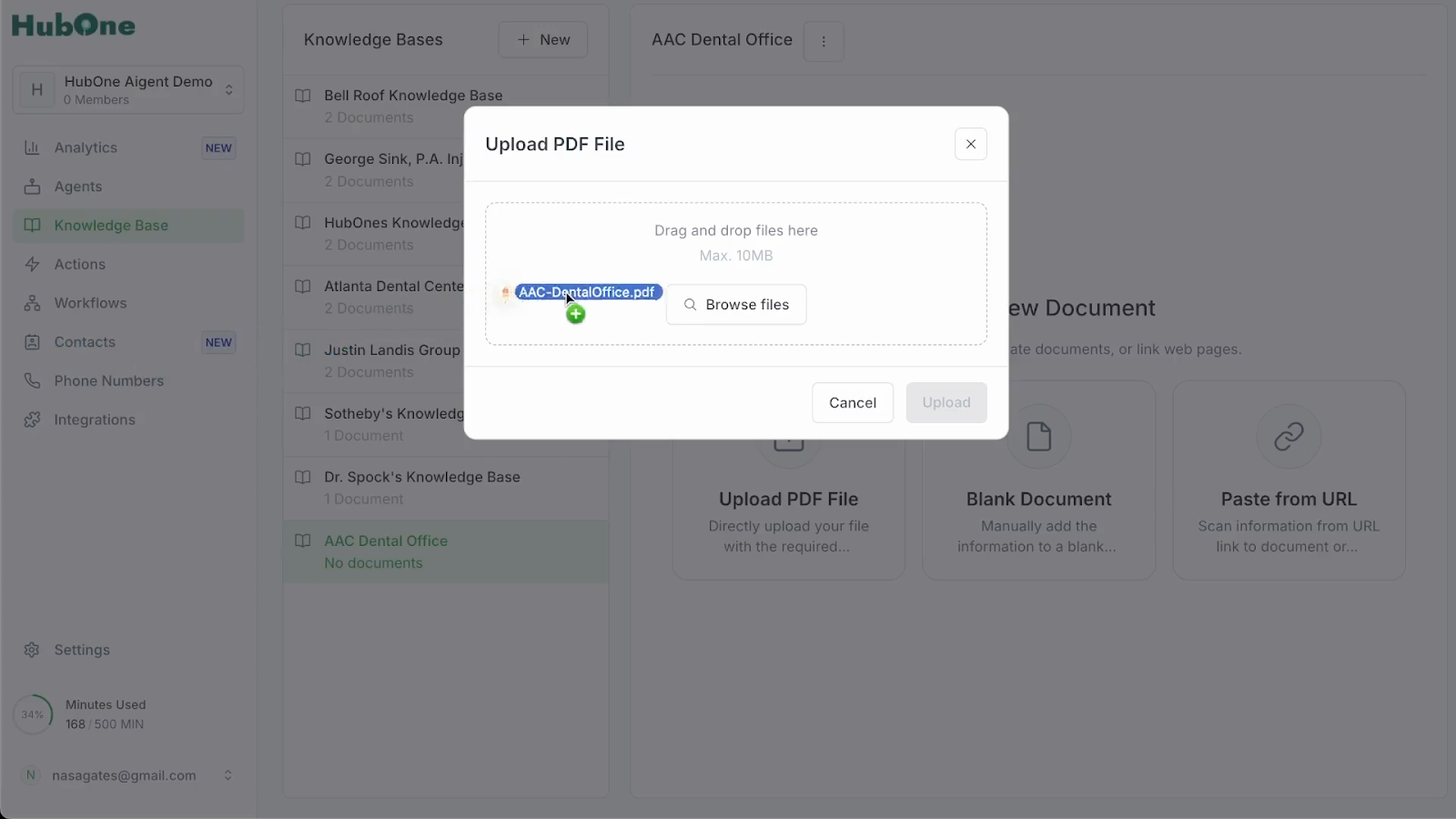
Task: Click the HubOne logo
Action: pyautogui.click(x=74, y=25)
